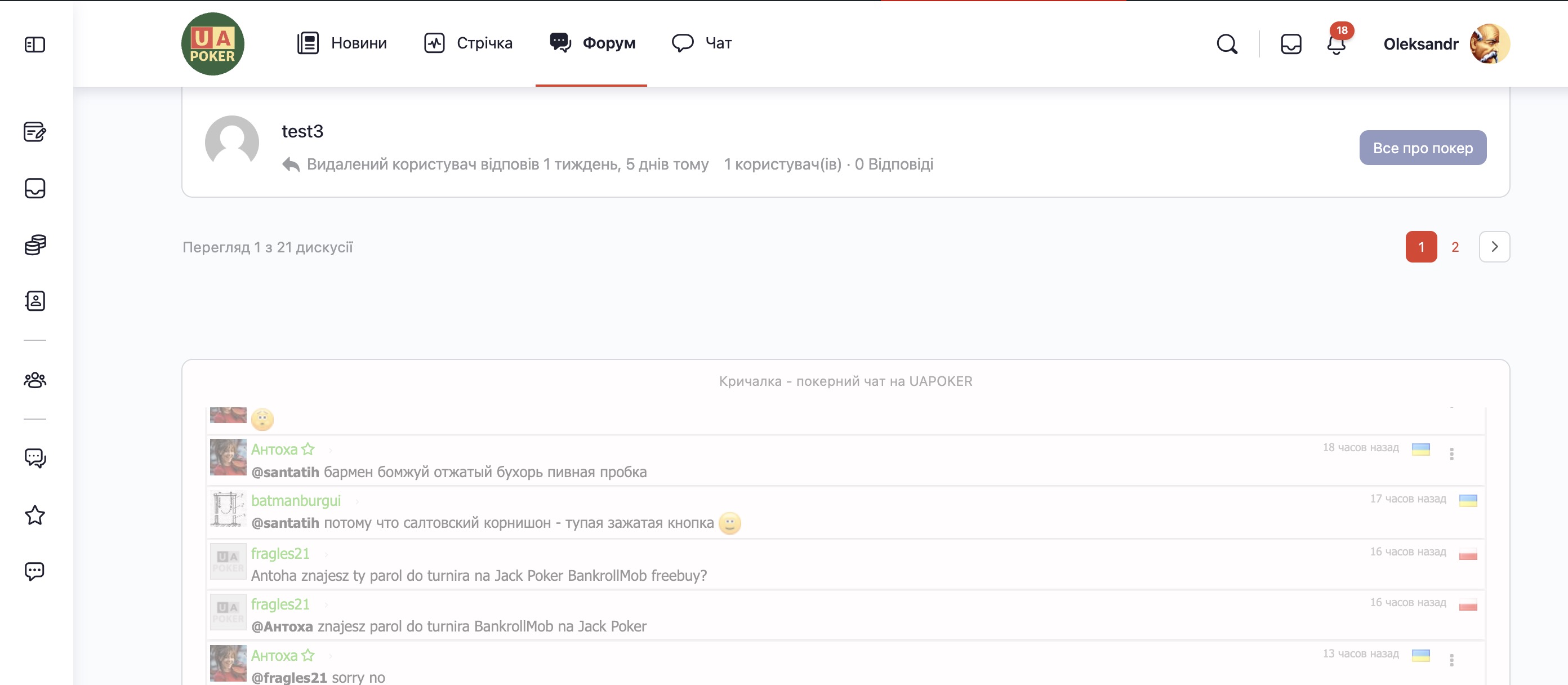Click '18 часов назад' timestamp
The height and width of the screenshot is (685, 1568).
1360,447
